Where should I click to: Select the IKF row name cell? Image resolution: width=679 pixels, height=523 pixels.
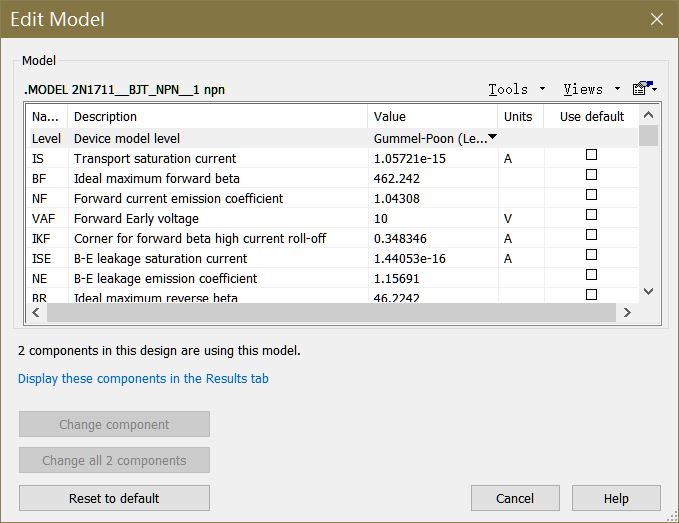point(41,238)
